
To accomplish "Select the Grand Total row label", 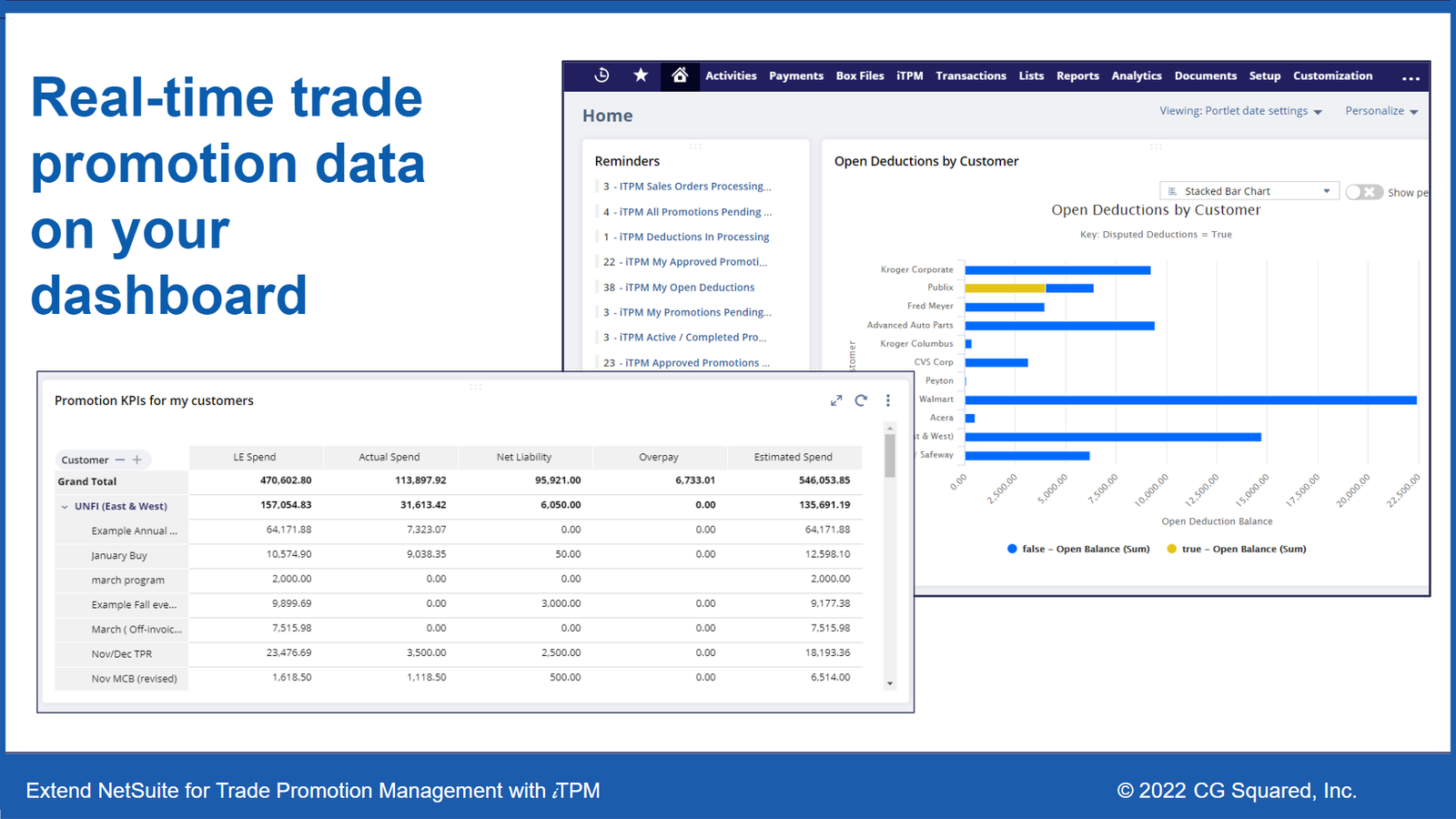I will (x=87, y=481).
